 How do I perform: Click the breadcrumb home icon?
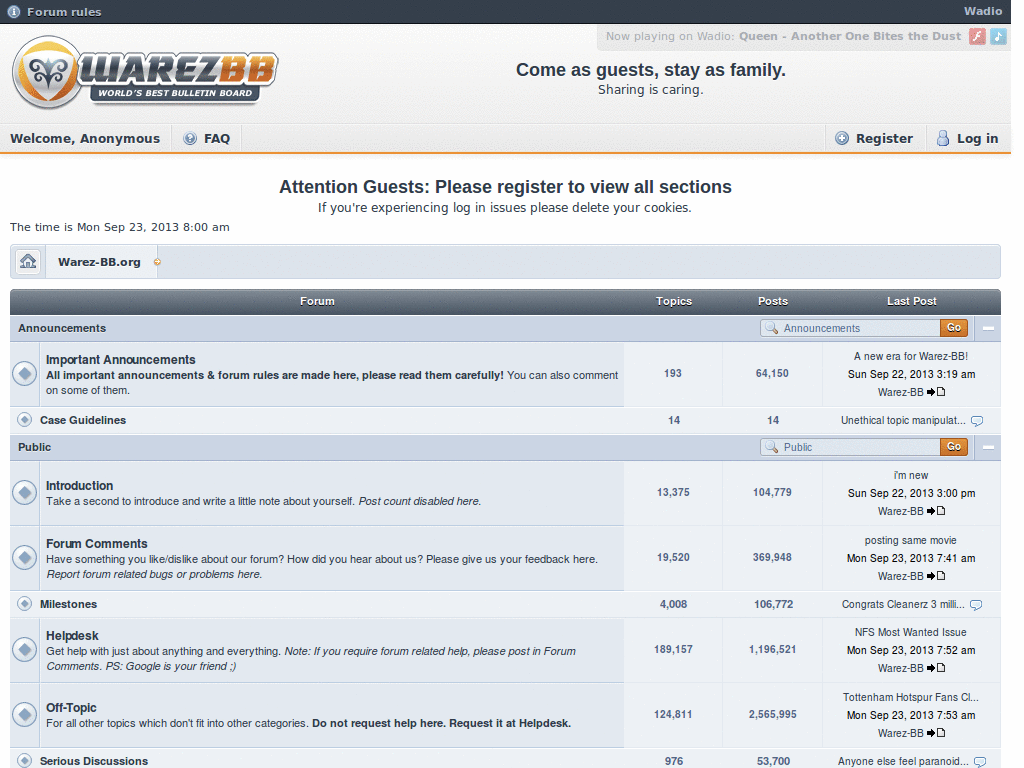click(27, 261)
